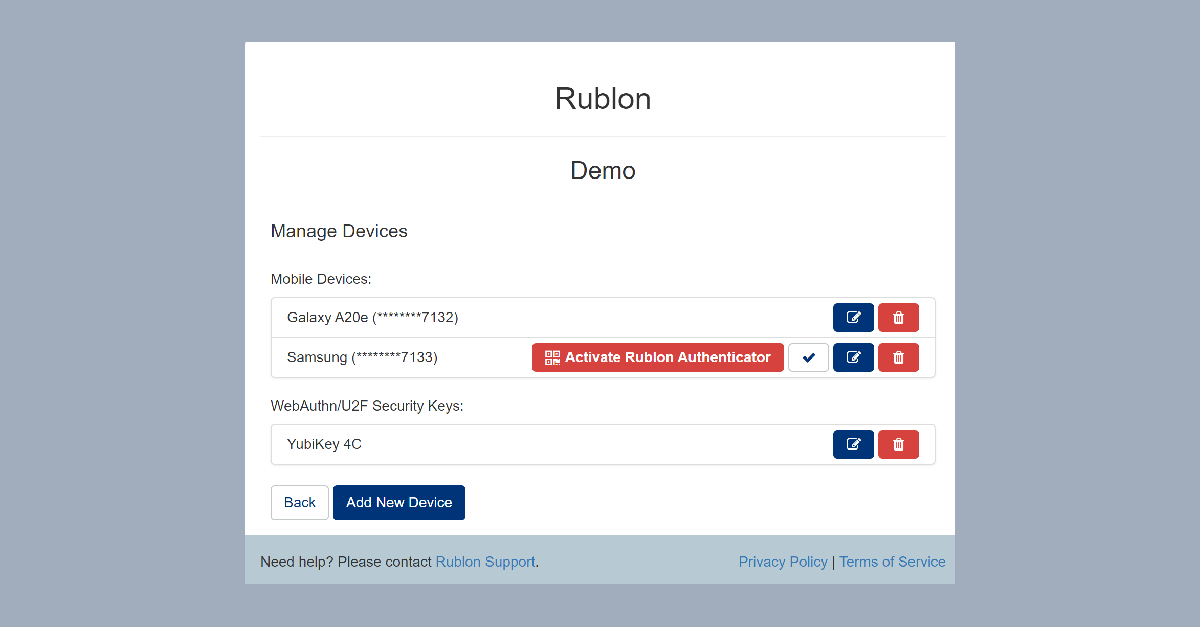Select the Galaxy A20e device row text
The height and width of the screenshot is (627, 1200).
point(372,317)
